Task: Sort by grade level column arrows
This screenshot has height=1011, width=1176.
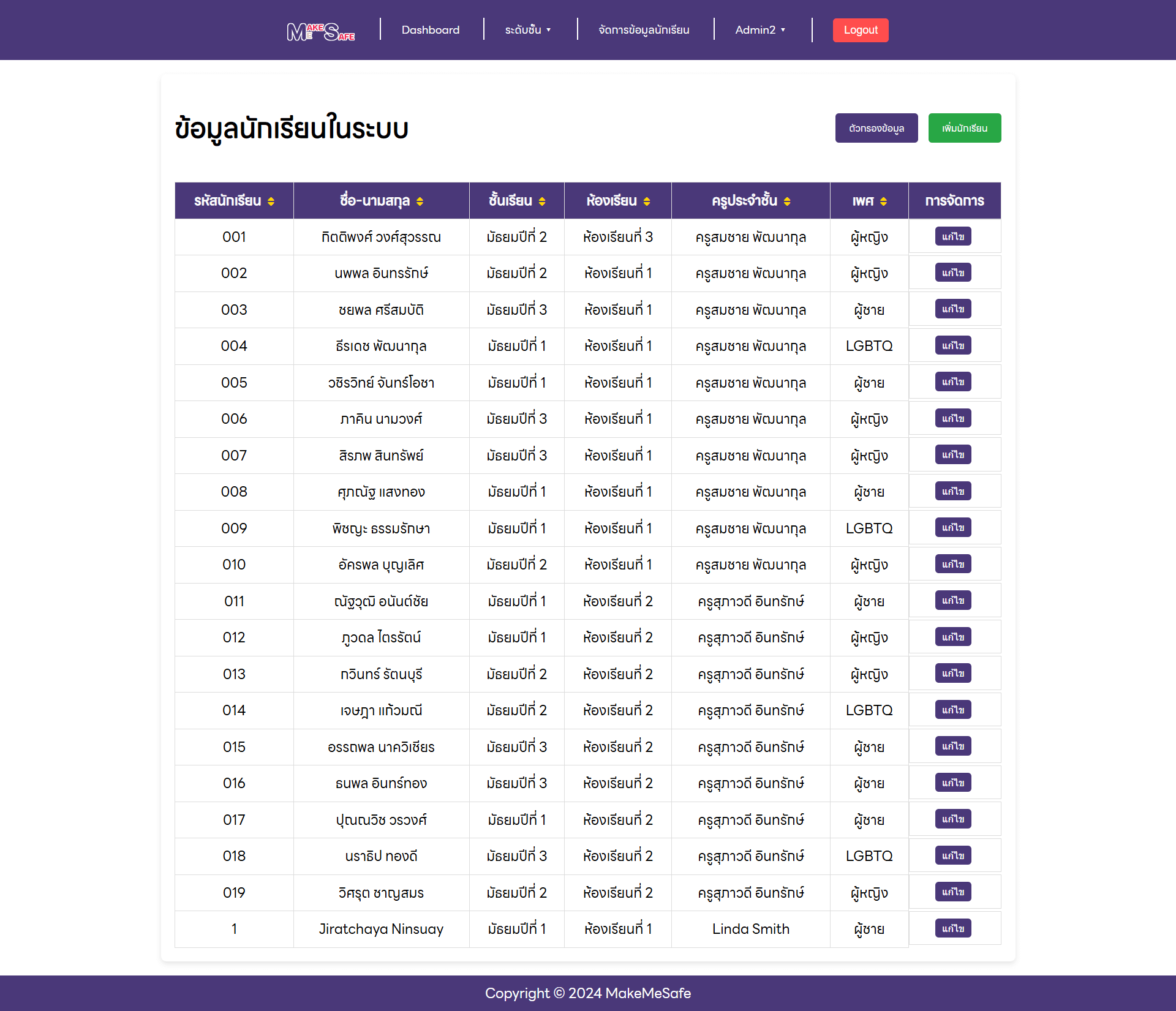Action: (x=542, y=201)
